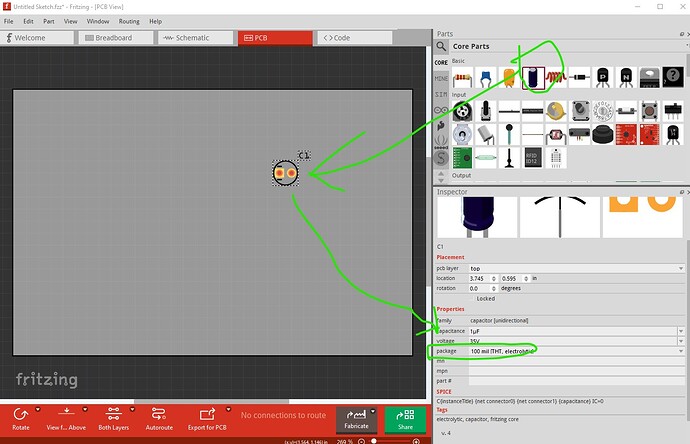Click the green Share button
This screenshot has width=690, height=444.
405,420
